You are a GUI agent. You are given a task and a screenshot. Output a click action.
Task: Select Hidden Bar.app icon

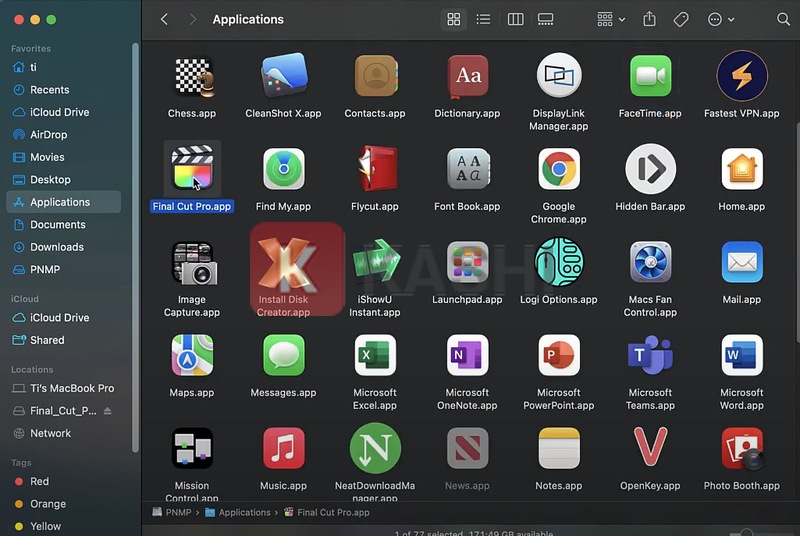650,169
